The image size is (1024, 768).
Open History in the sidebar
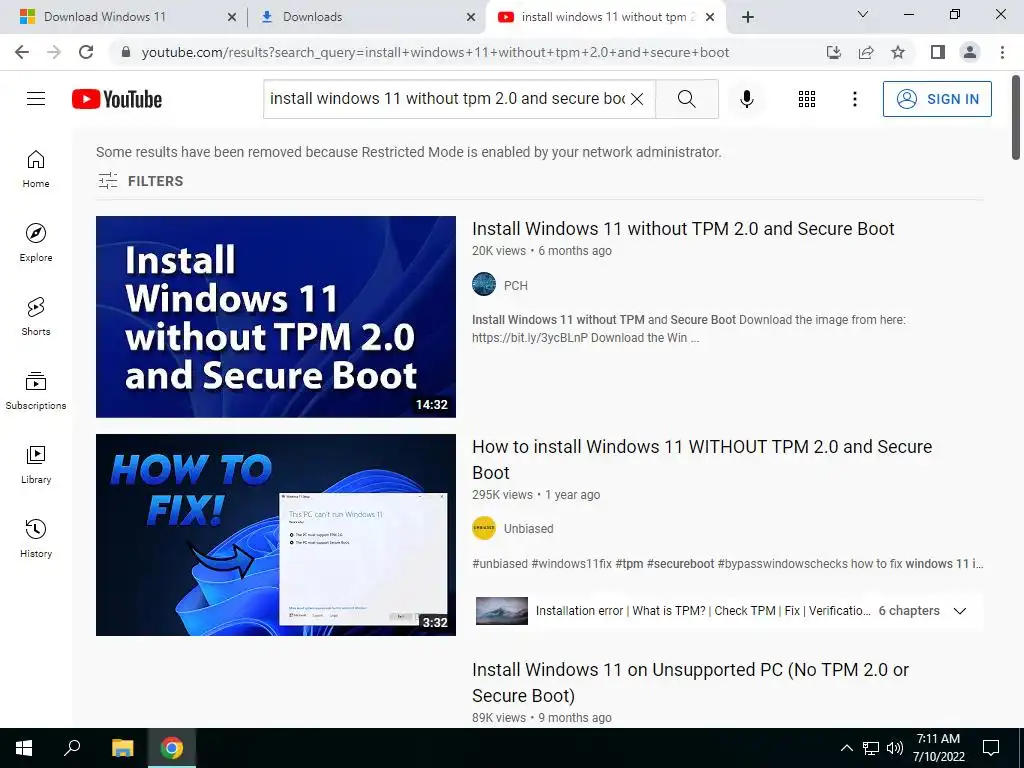point(36,538)
